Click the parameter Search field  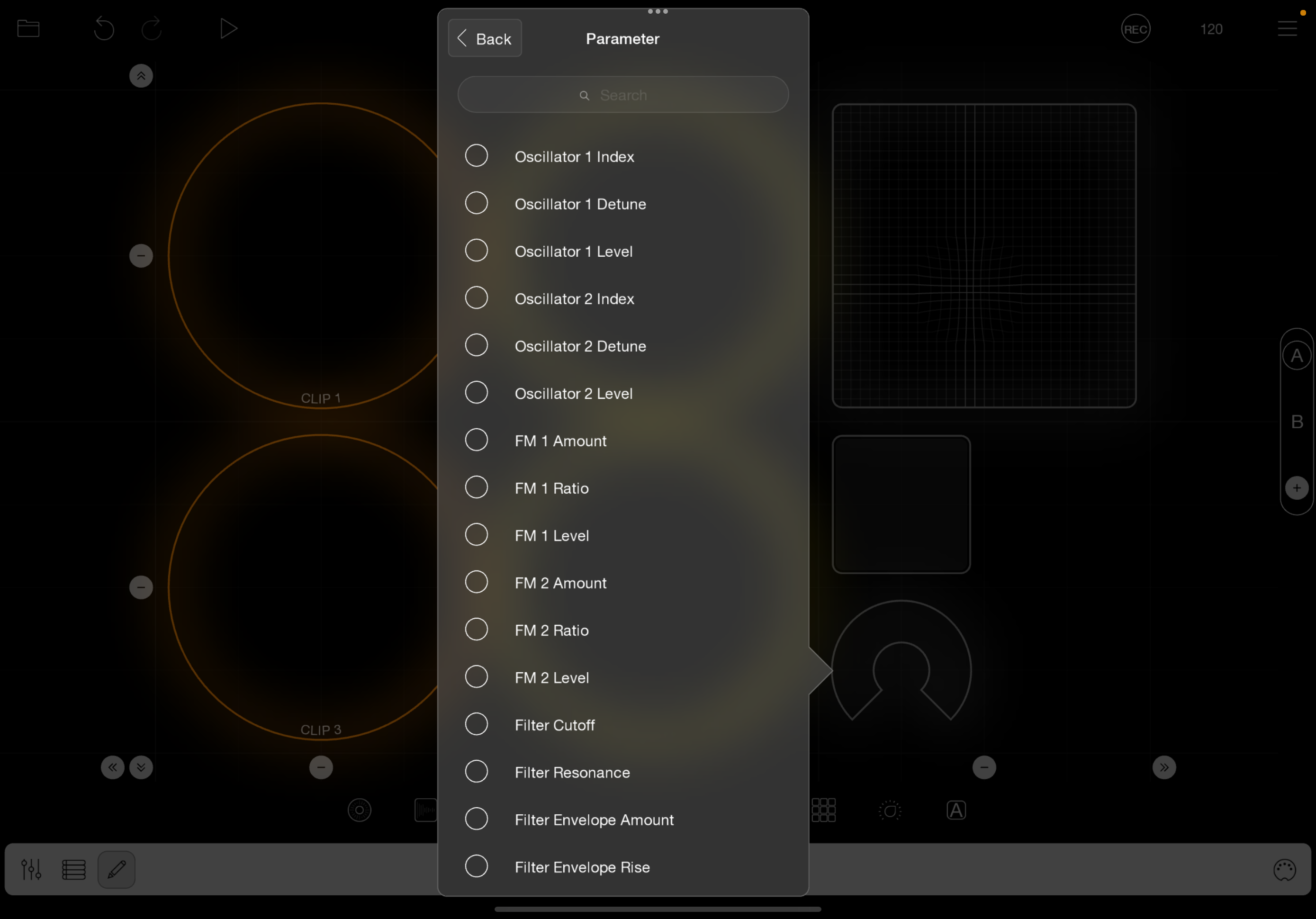pyautogui.click(x=623, y=95)
